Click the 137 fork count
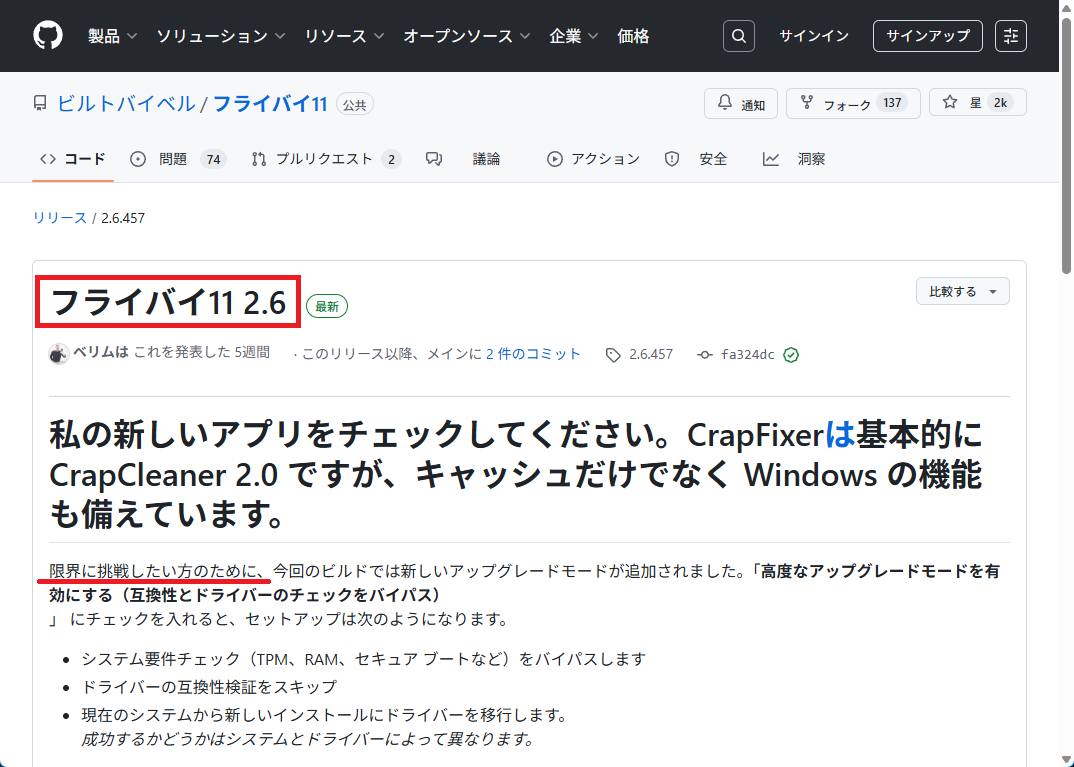 (892, 103)
